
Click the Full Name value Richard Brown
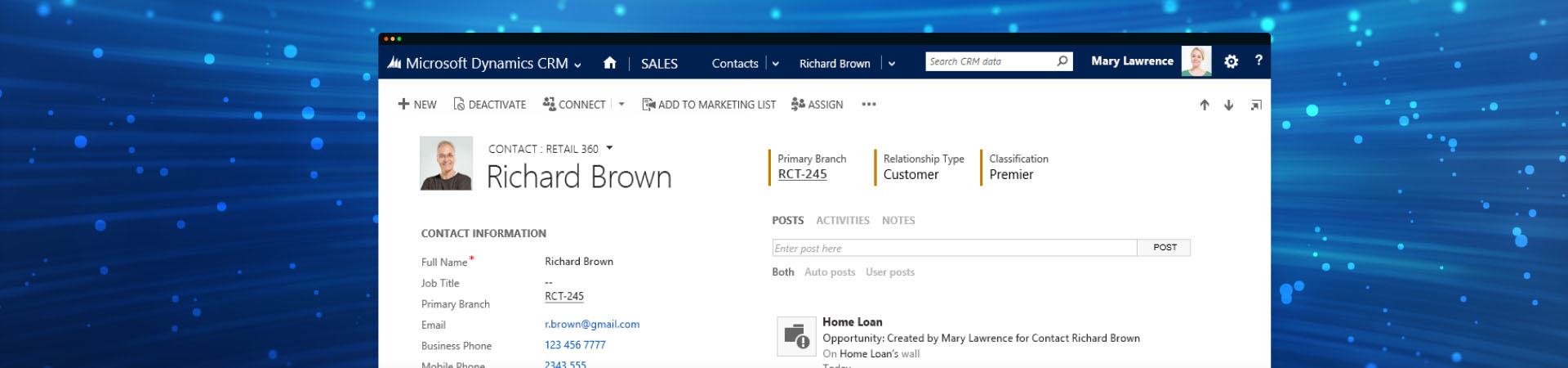point(579,262)
